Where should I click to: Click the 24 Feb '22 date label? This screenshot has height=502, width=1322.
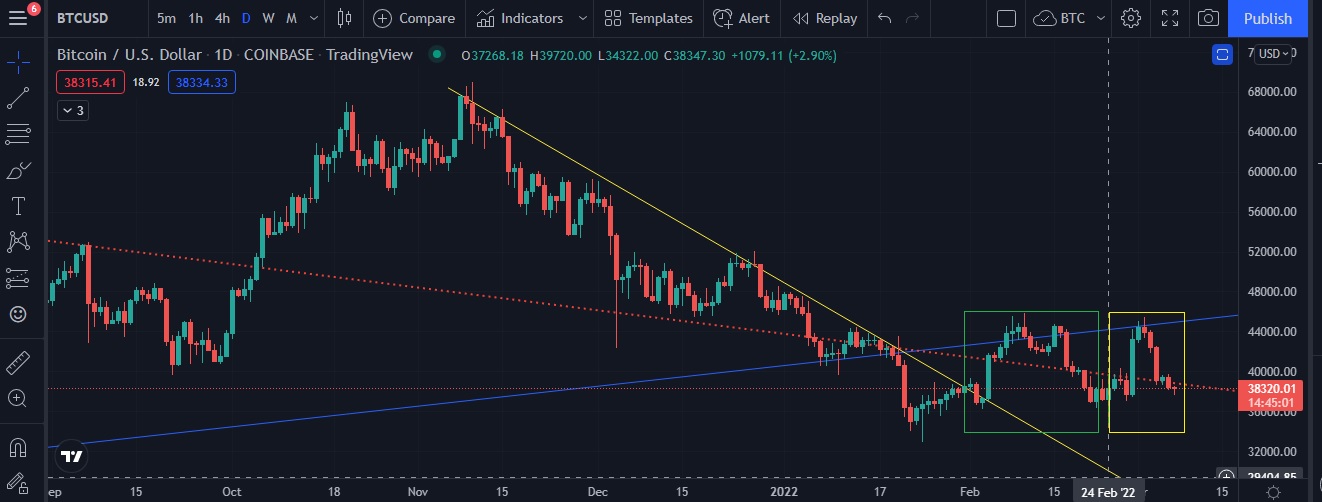pos(1108,493)
